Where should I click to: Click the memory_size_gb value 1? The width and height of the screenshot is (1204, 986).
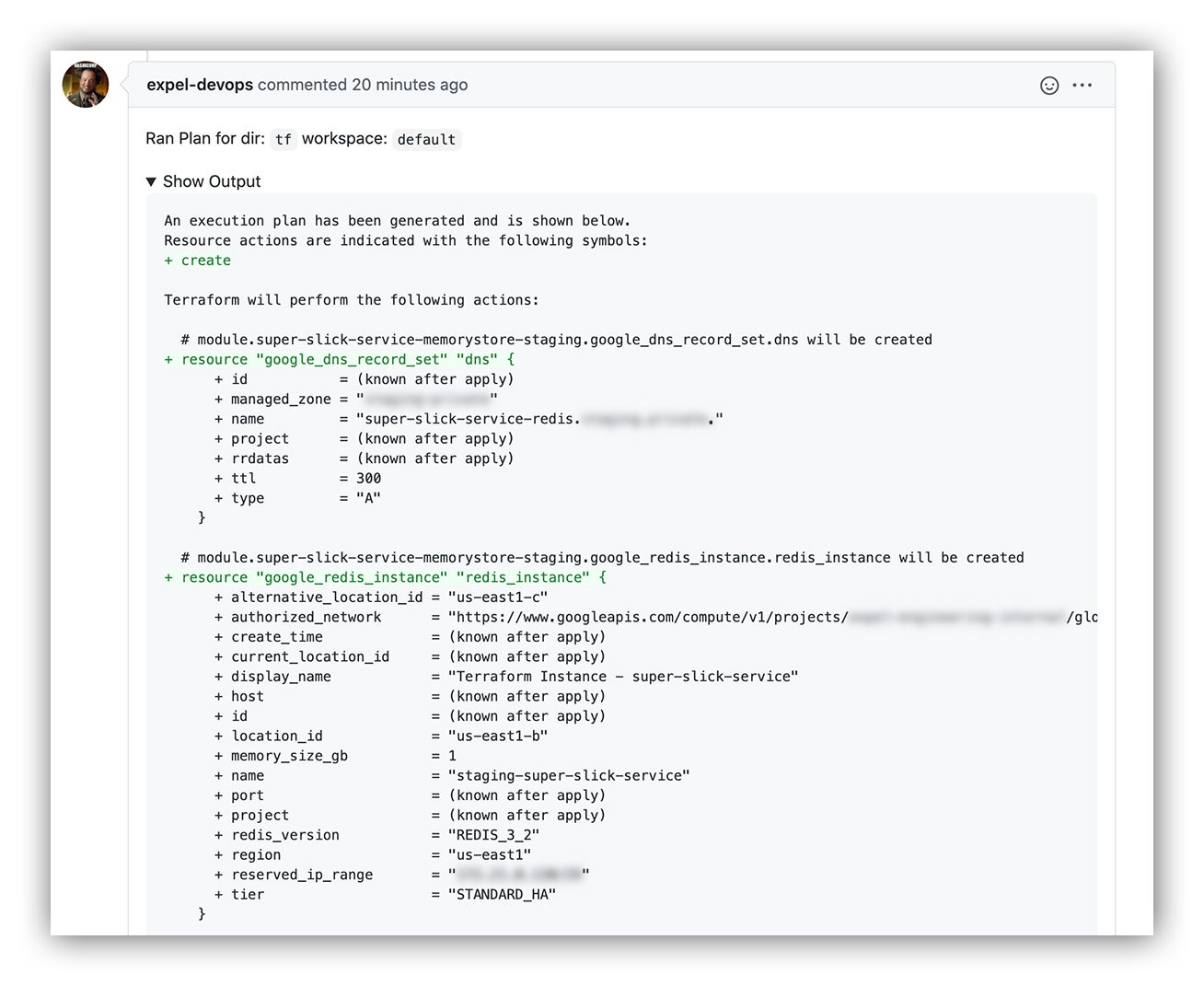pos(452,755)
